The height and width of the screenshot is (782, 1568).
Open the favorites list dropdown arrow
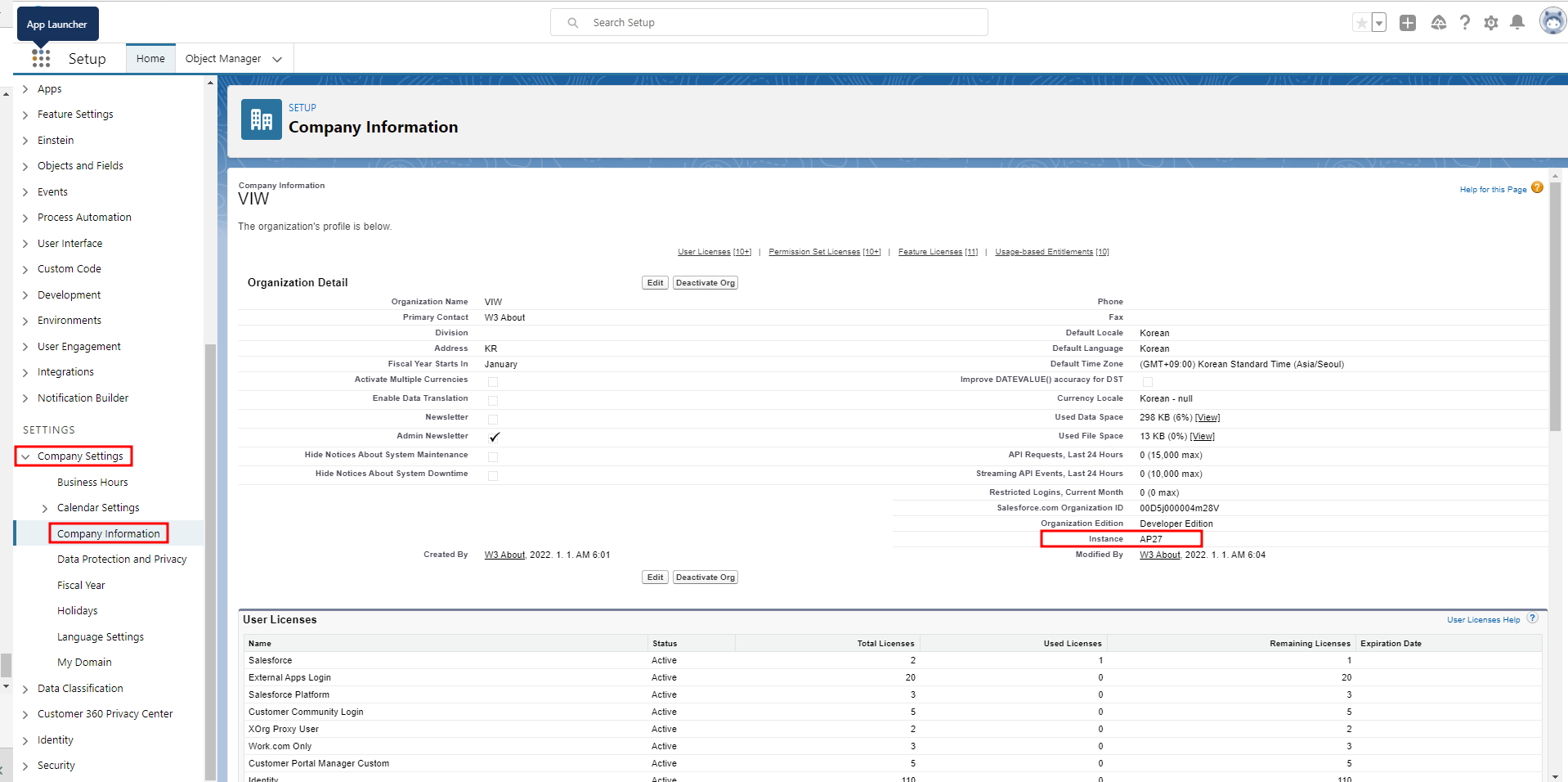pyautogui.click(x=1379, y=23)
